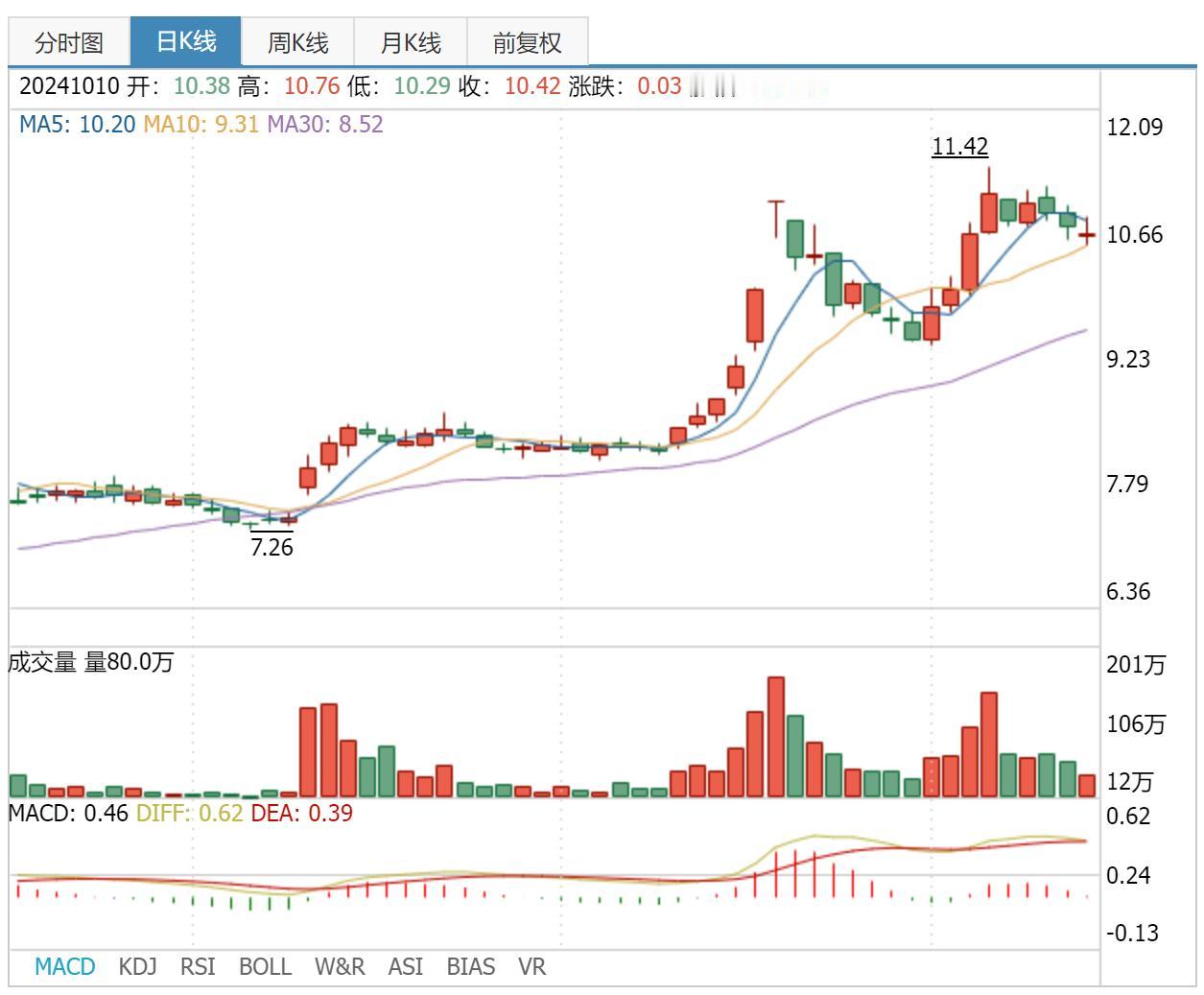Click the 0.24 MACD axis label
This screenshot has width=1204, height=995.
pyautogui.click(x=1128, y=875)
